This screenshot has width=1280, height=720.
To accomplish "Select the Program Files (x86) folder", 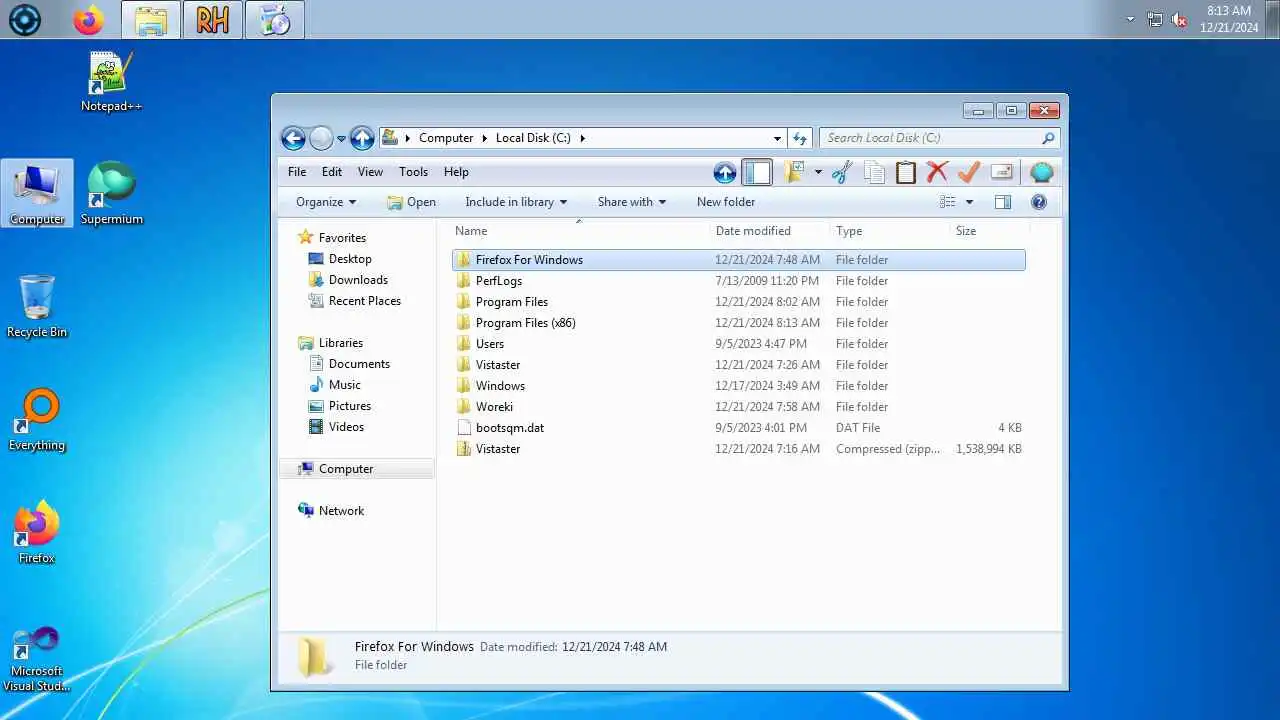I will [738, 323].
